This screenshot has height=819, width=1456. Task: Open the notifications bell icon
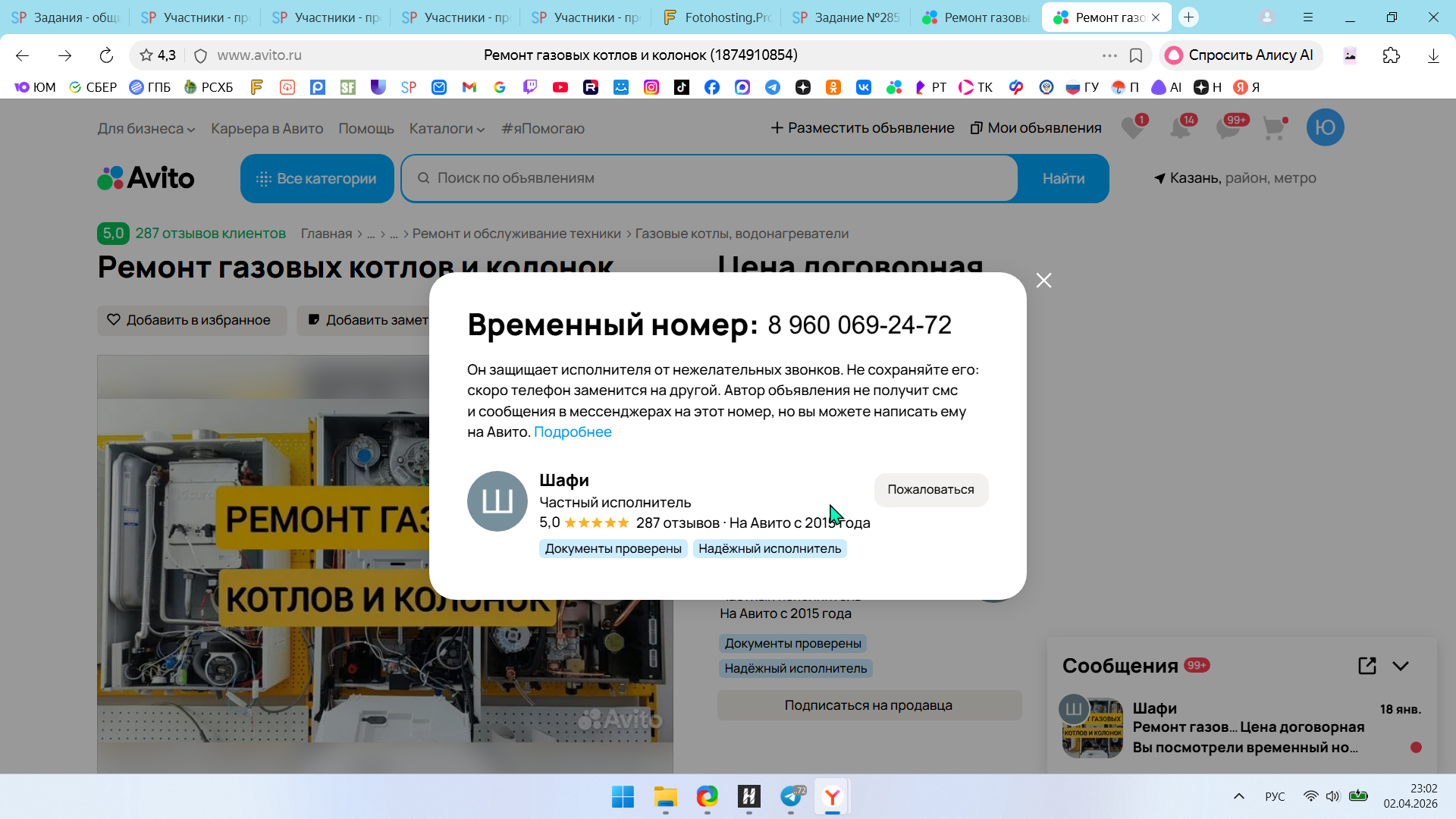pos(1180,127)
